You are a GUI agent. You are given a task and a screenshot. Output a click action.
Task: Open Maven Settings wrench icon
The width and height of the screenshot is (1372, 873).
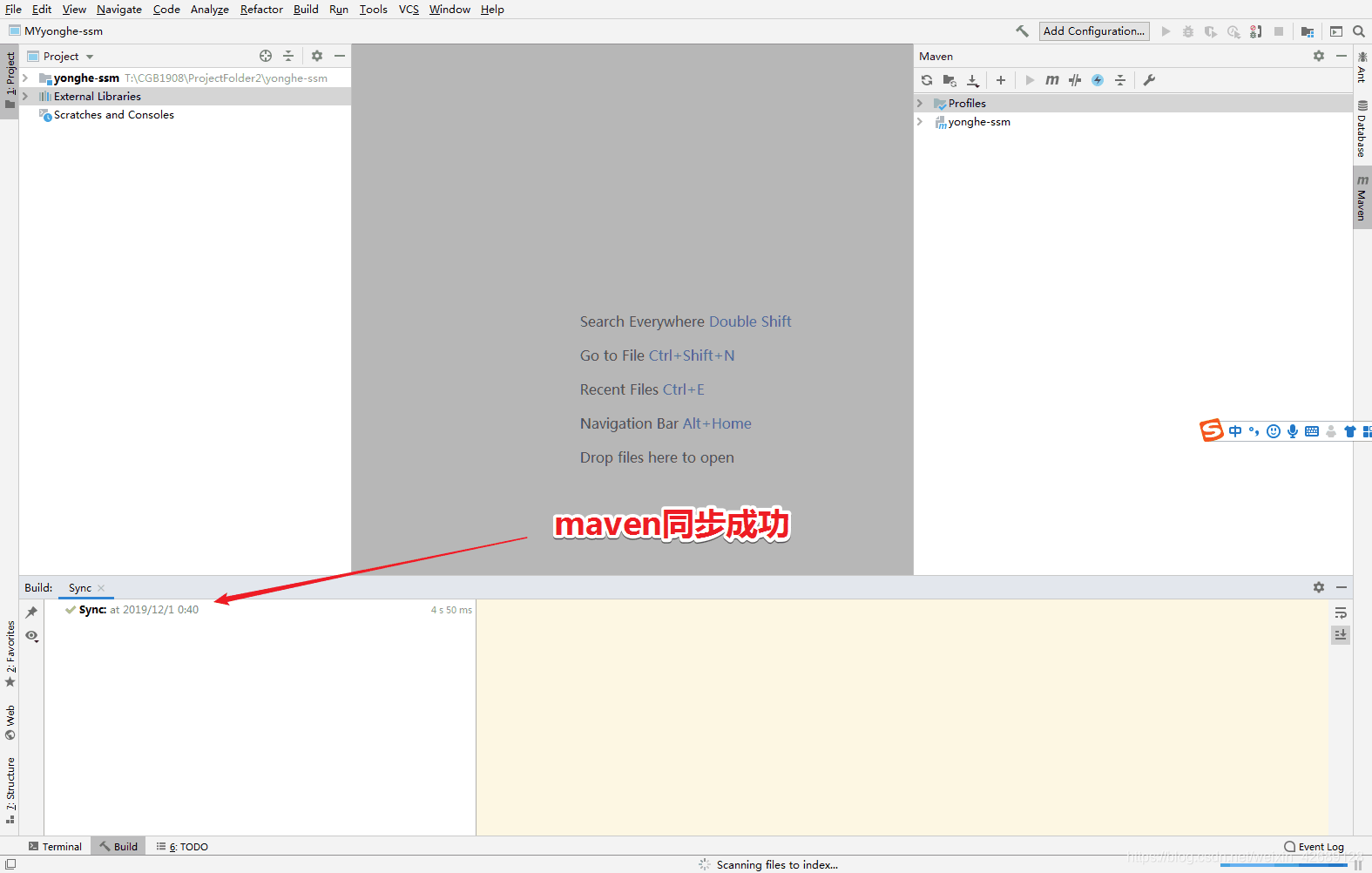(x=1149, y=80)
